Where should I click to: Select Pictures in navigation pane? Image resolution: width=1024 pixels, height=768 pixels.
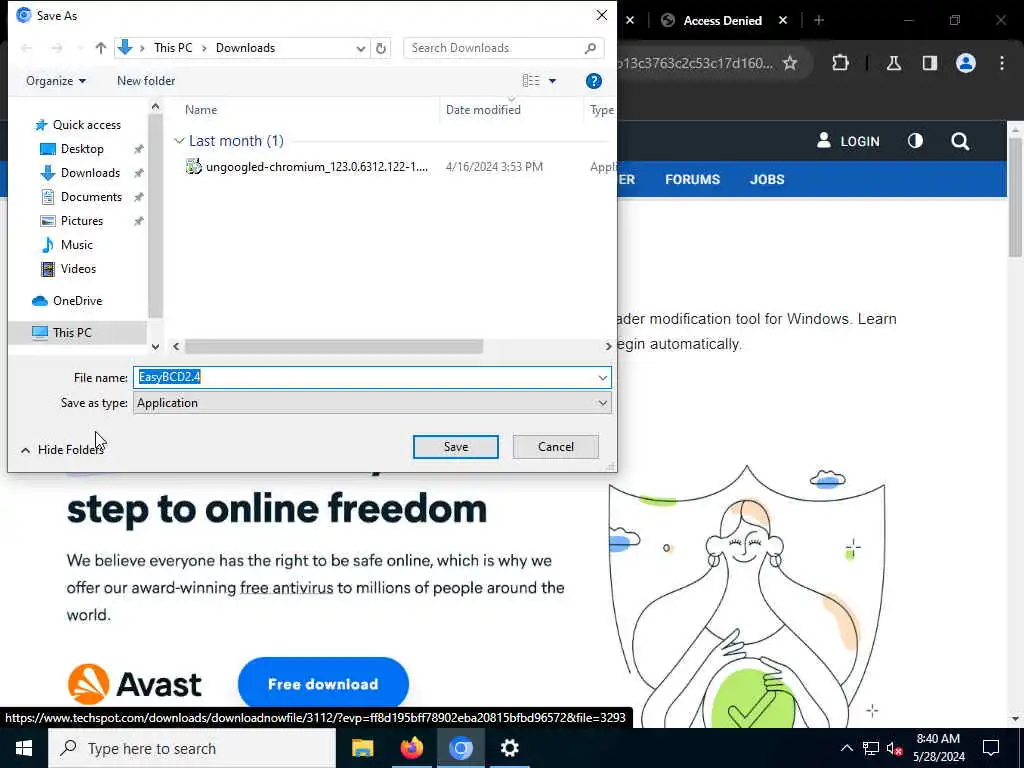point(82,221)
